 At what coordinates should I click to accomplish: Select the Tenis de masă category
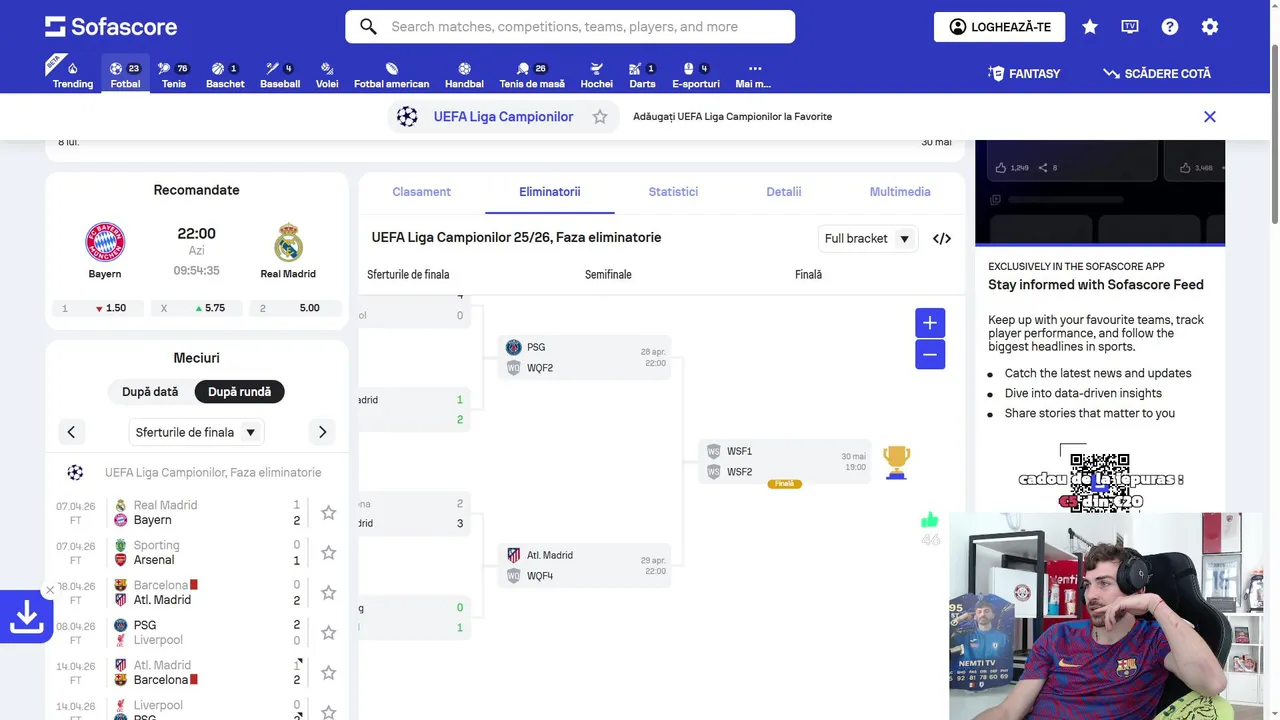tap(532, 75)
